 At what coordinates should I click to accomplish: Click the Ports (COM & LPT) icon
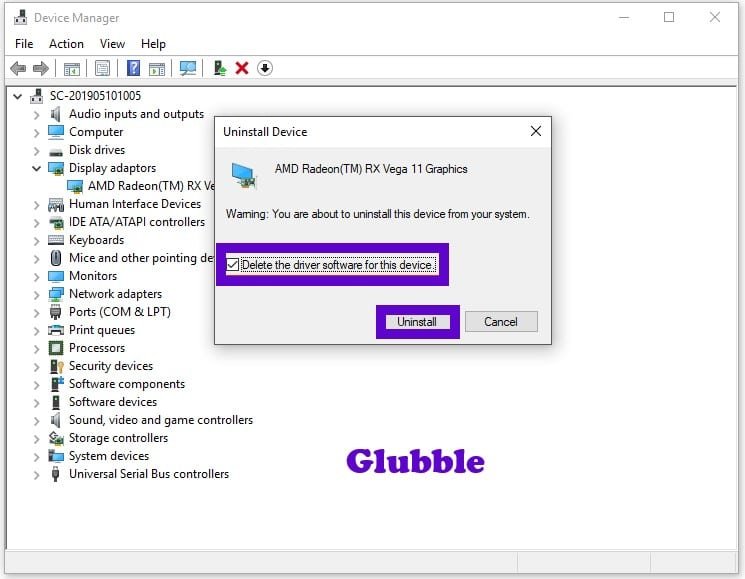(56, 312)
